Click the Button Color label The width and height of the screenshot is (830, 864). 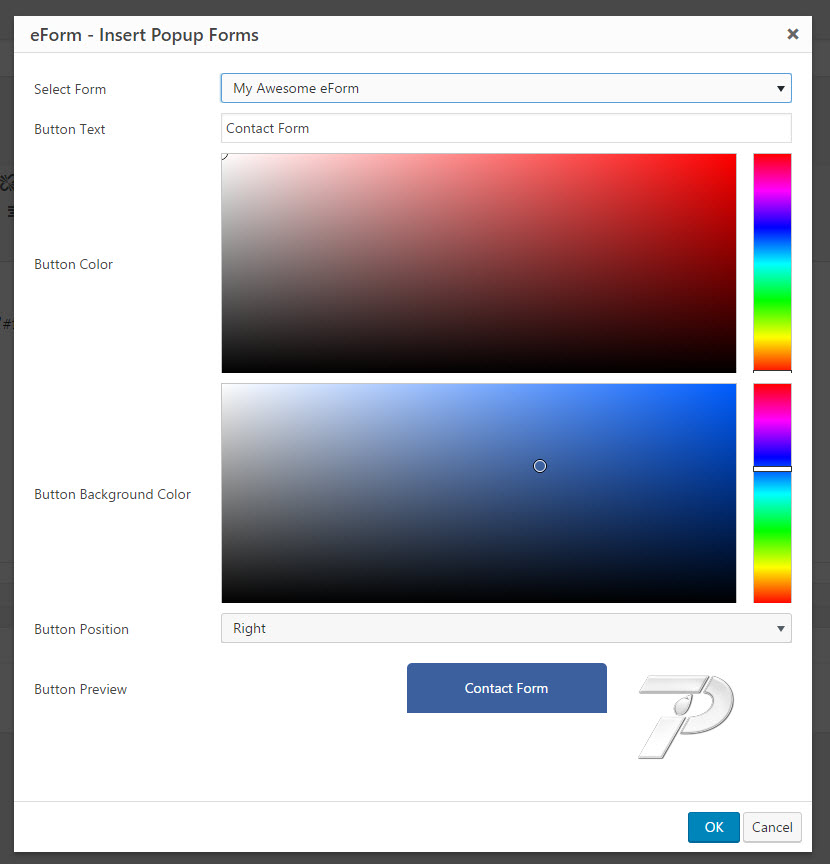73,264
